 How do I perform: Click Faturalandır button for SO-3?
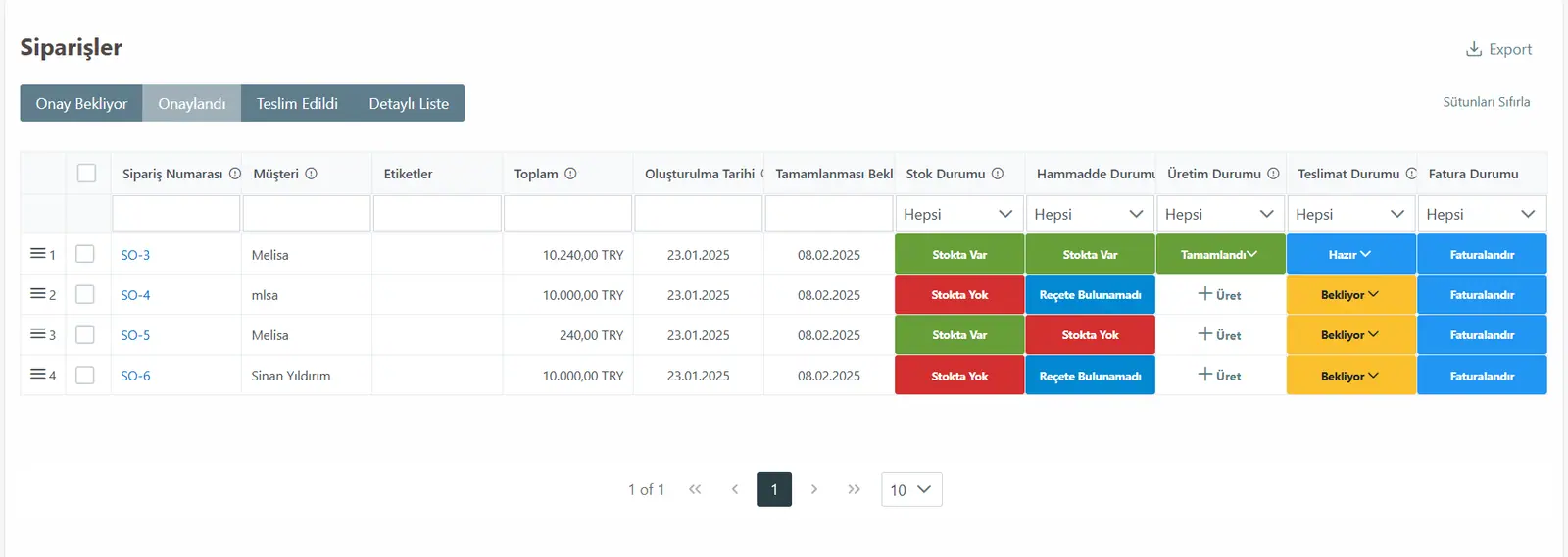1482,254
